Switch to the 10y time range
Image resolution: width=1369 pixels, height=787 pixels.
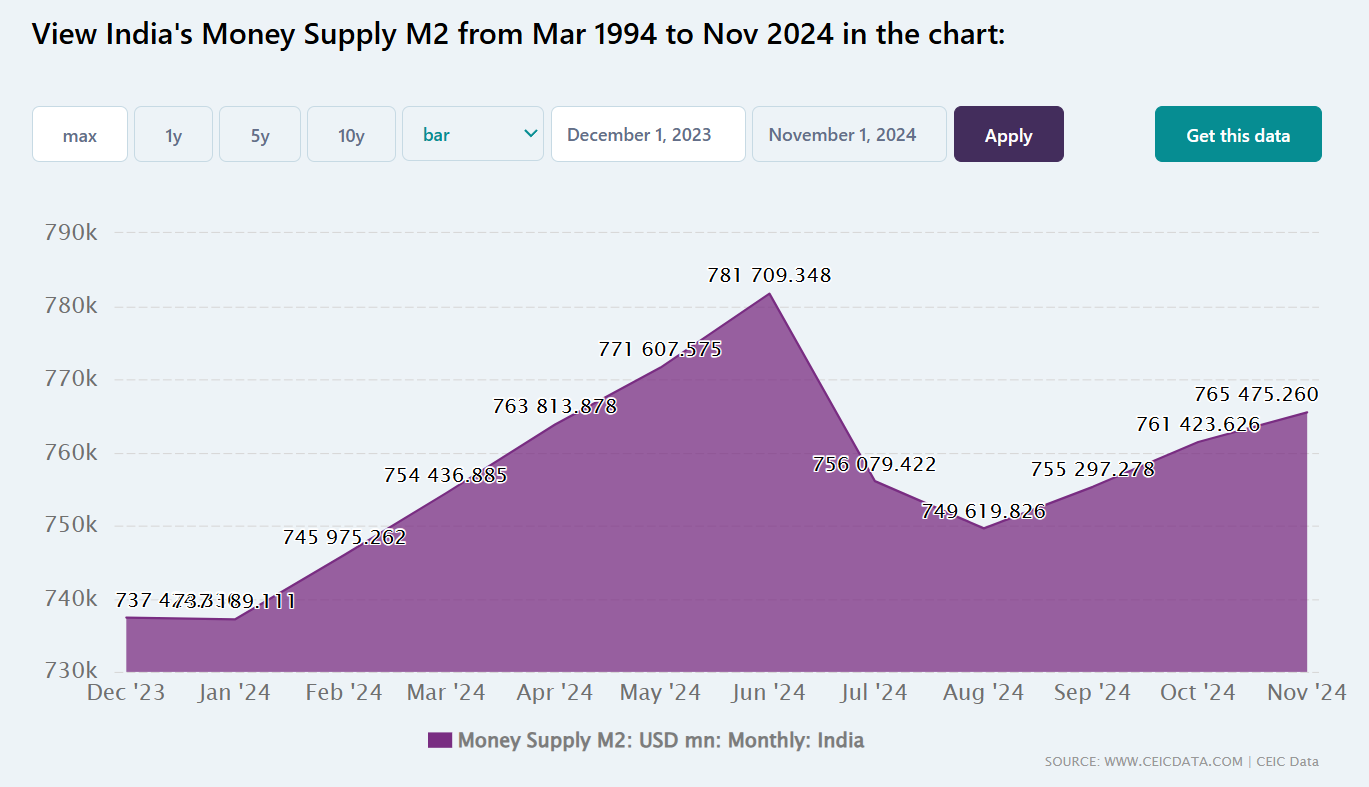[351, 134]
